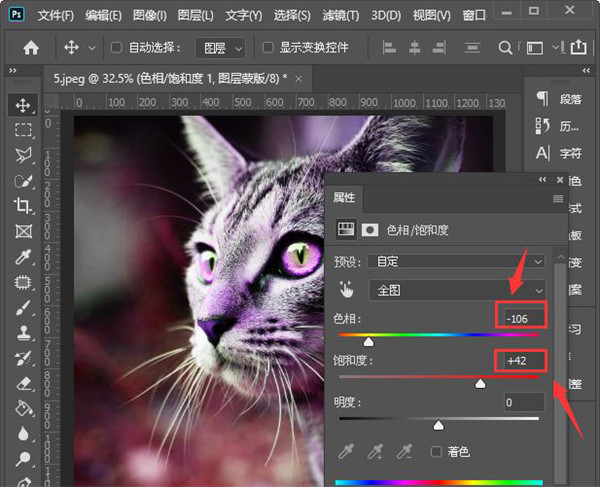Click the 饱和度 saturation slider handle
Image resolution: width=600 pixels, height=487 pixels.
click(480, 383)
